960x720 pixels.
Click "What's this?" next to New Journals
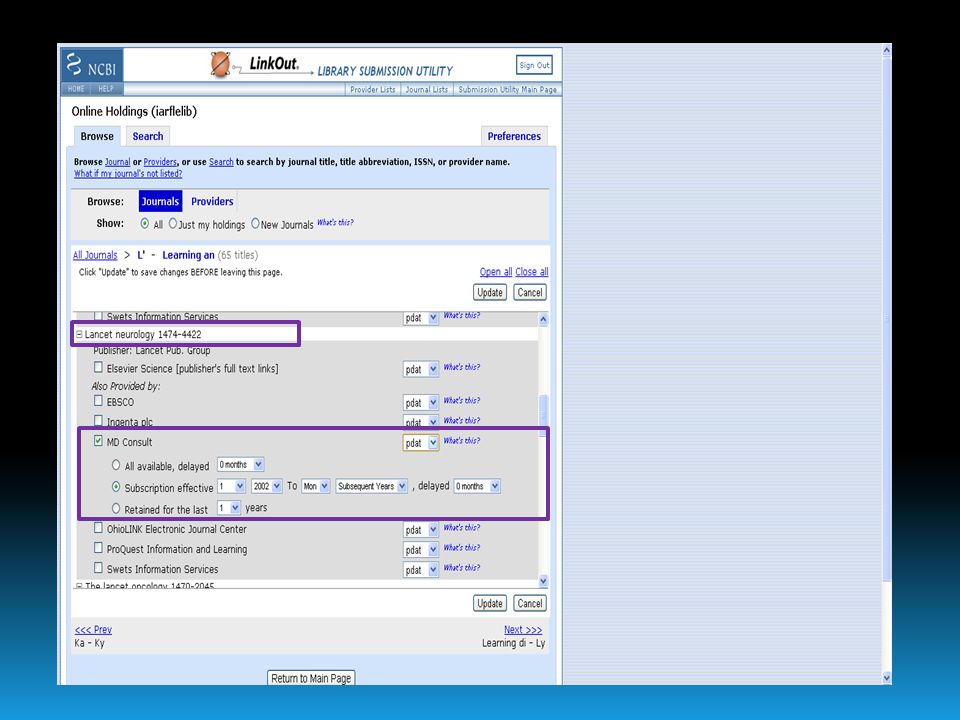coord(335,222)
